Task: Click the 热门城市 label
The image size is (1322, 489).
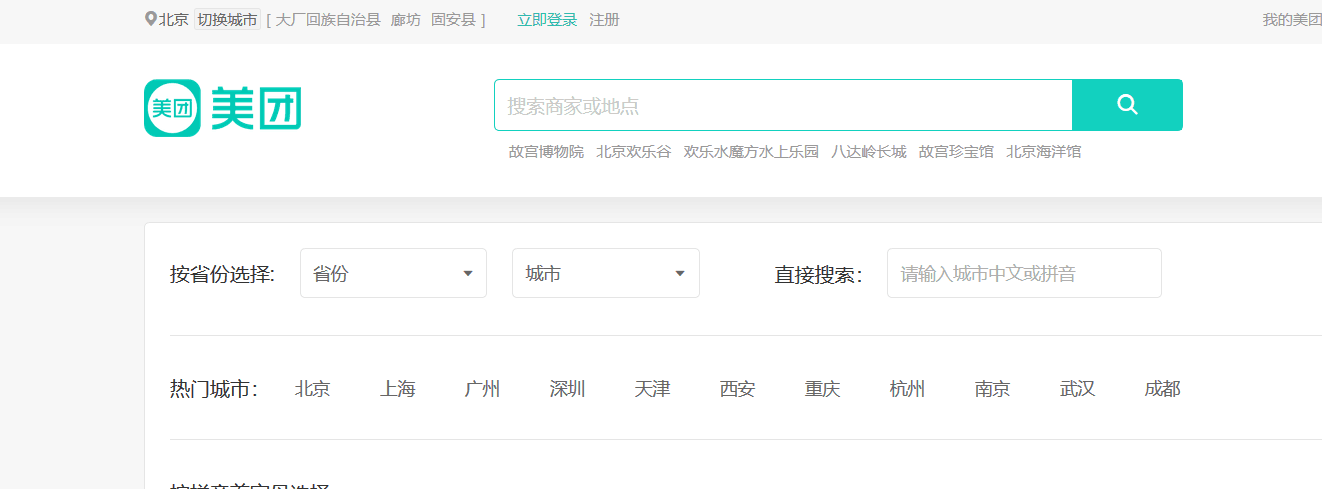Action: tap(214, 389)
